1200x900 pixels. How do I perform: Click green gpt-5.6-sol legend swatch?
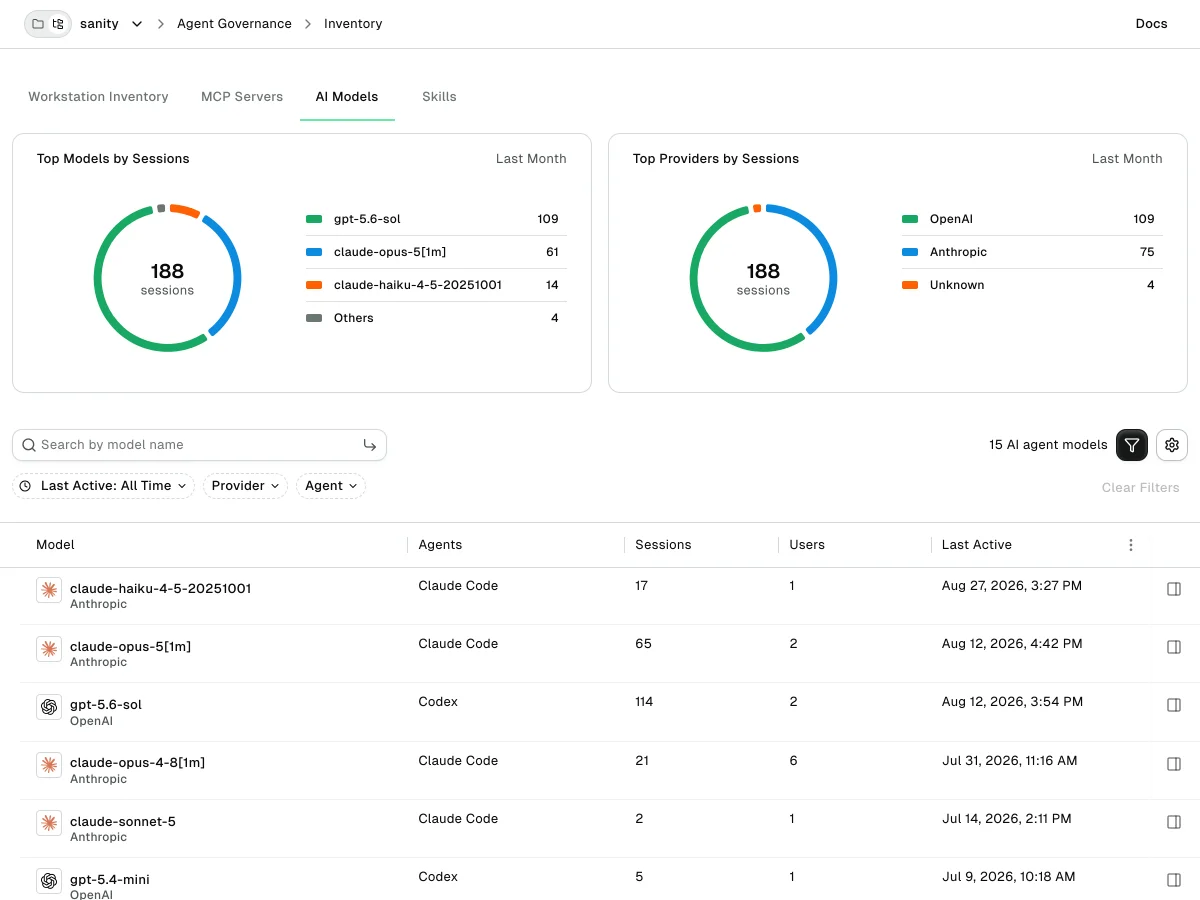314,219
